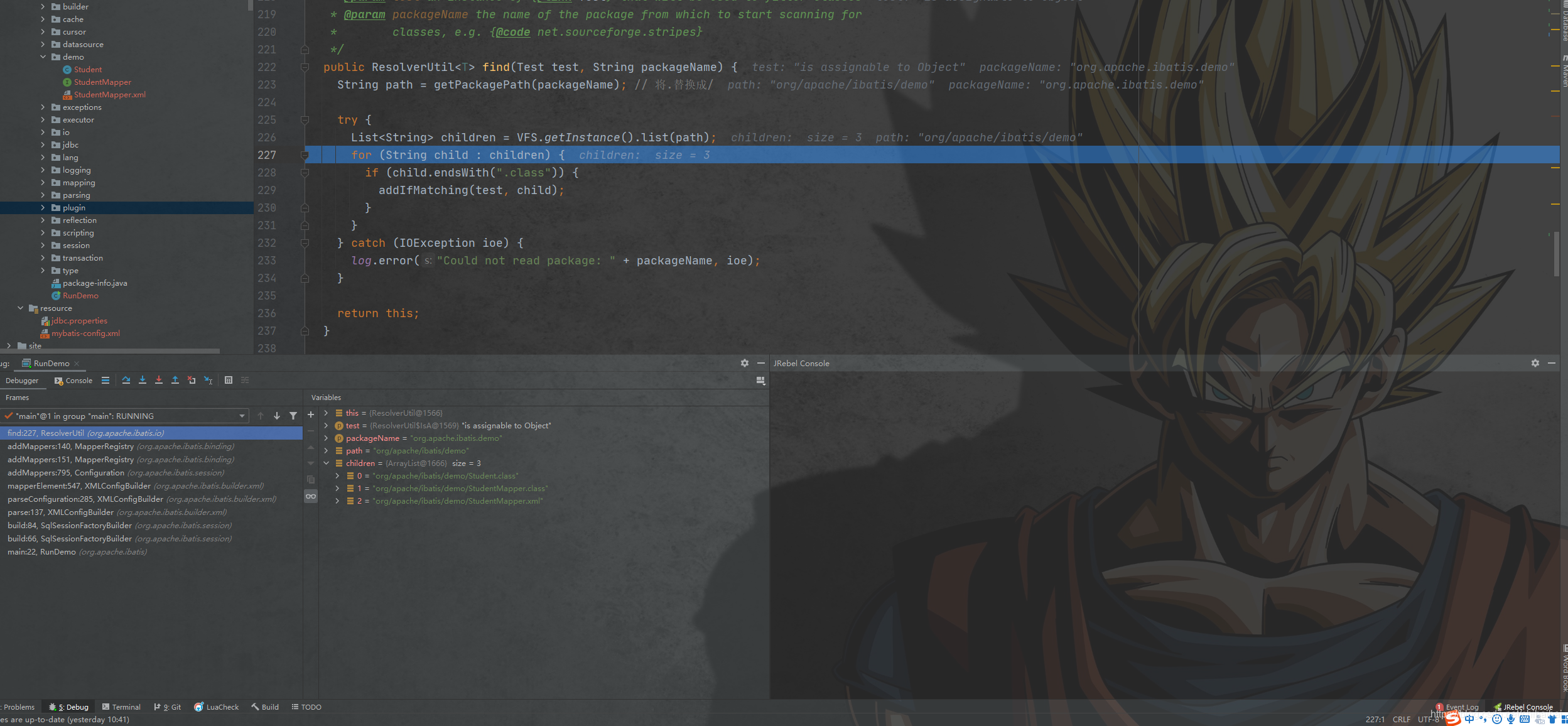Viewport: 1568px width, 726px height.
Task: Click CRLF line separator in status bar
Action: (1401, 719)
